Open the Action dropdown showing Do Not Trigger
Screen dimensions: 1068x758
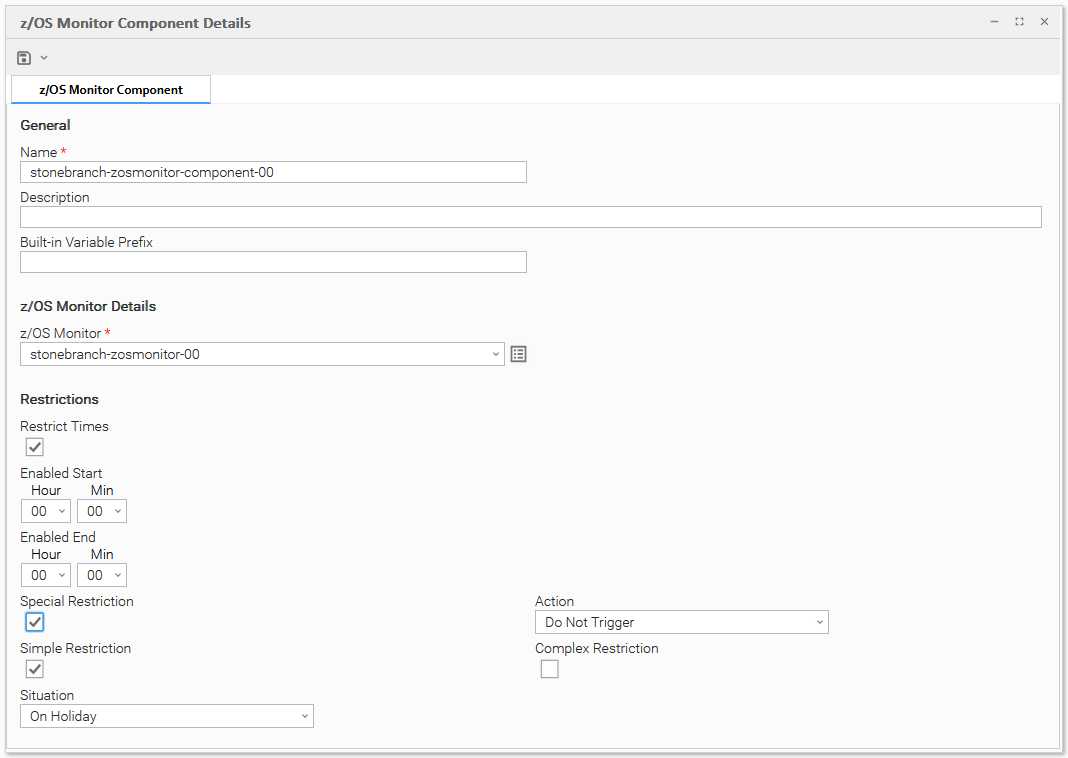[681, 622]
